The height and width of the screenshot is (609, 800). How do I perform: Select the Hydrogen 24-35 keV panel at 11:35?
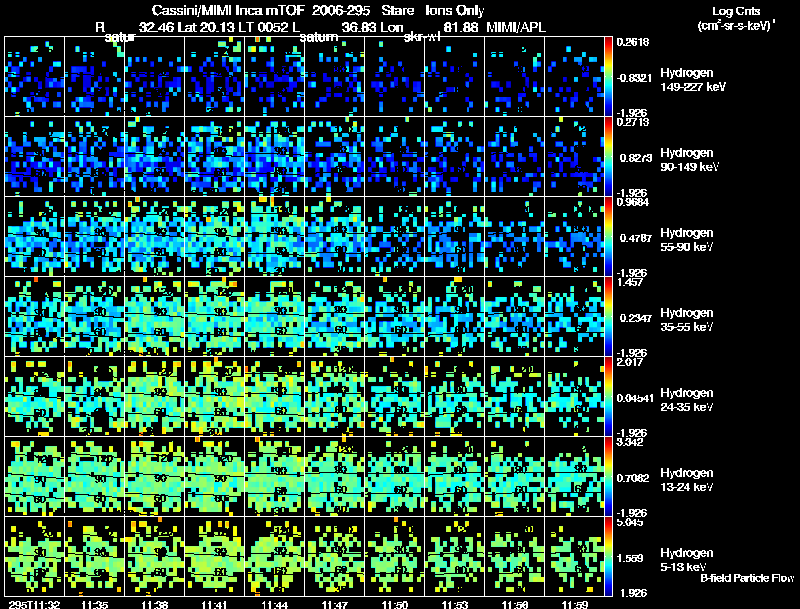[94, 396]
